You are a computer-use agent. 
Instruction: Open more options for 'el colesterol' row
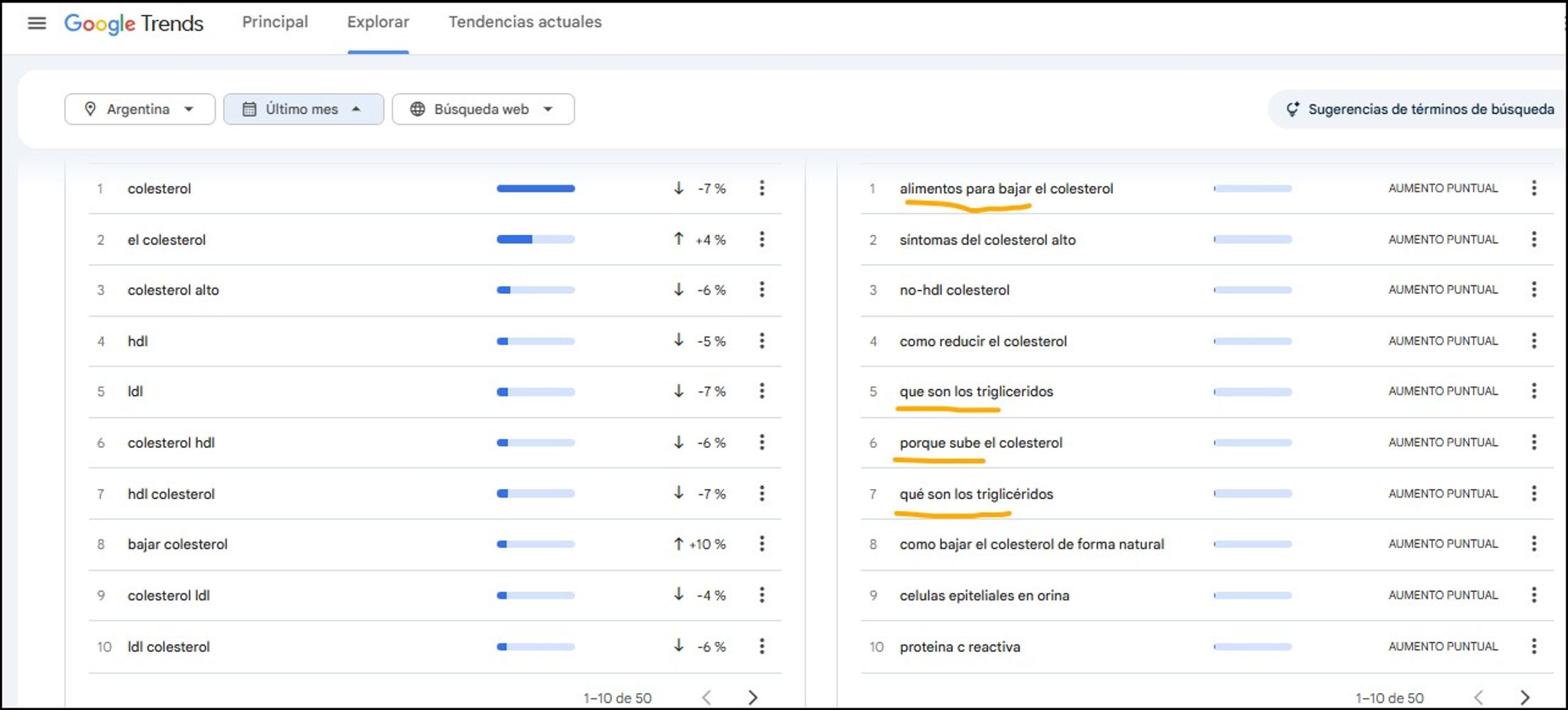coord(762,239)
